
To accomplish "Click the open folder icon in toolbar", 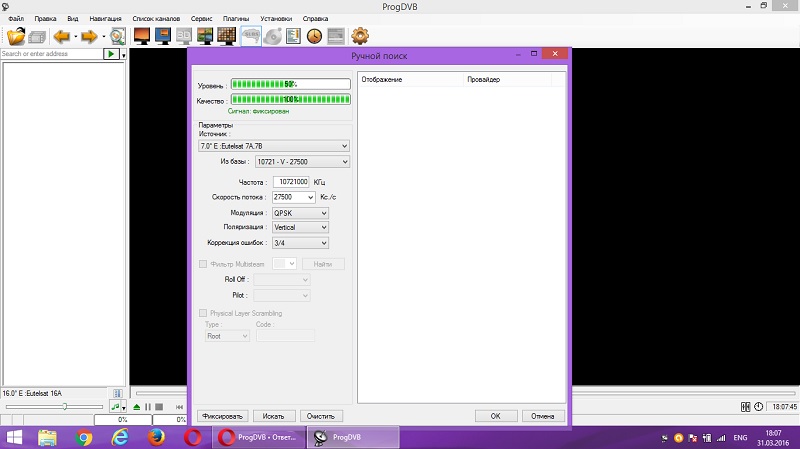I will click(x=15, y=36).
